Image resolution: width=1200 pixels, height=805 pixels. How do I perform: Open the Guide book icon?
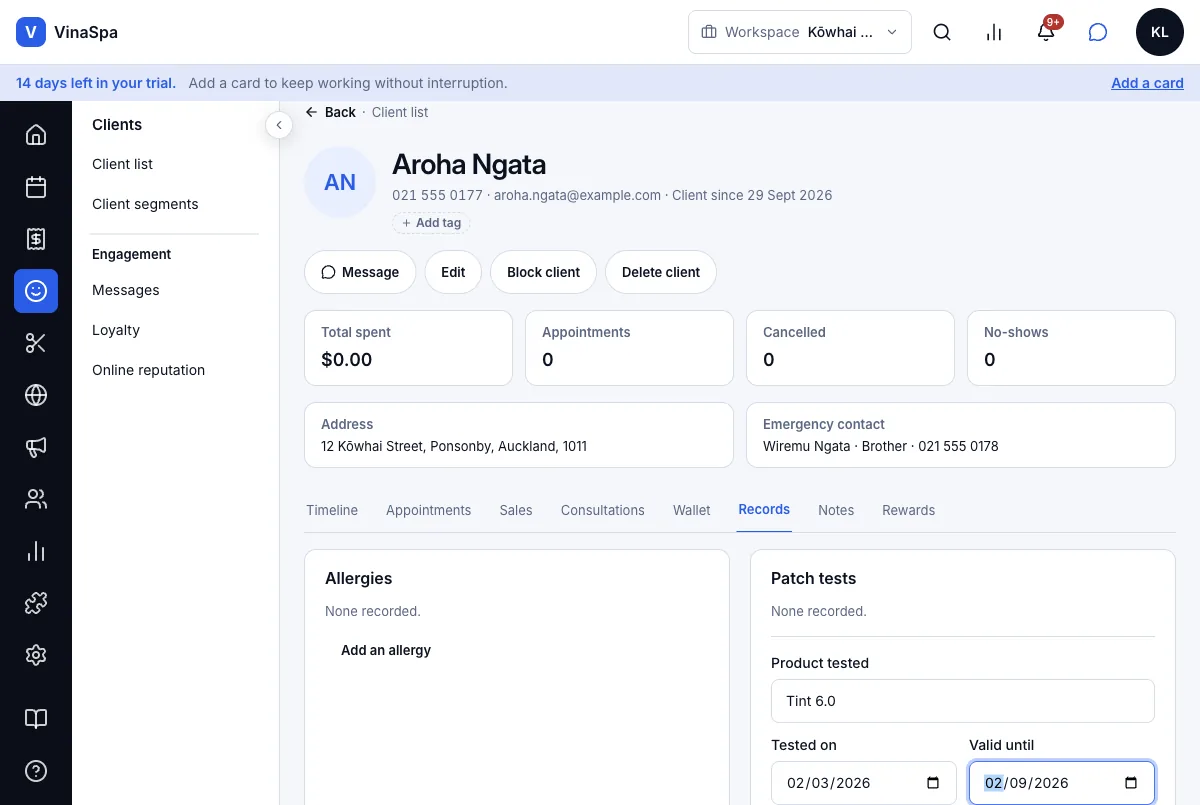tap(36, 719)
